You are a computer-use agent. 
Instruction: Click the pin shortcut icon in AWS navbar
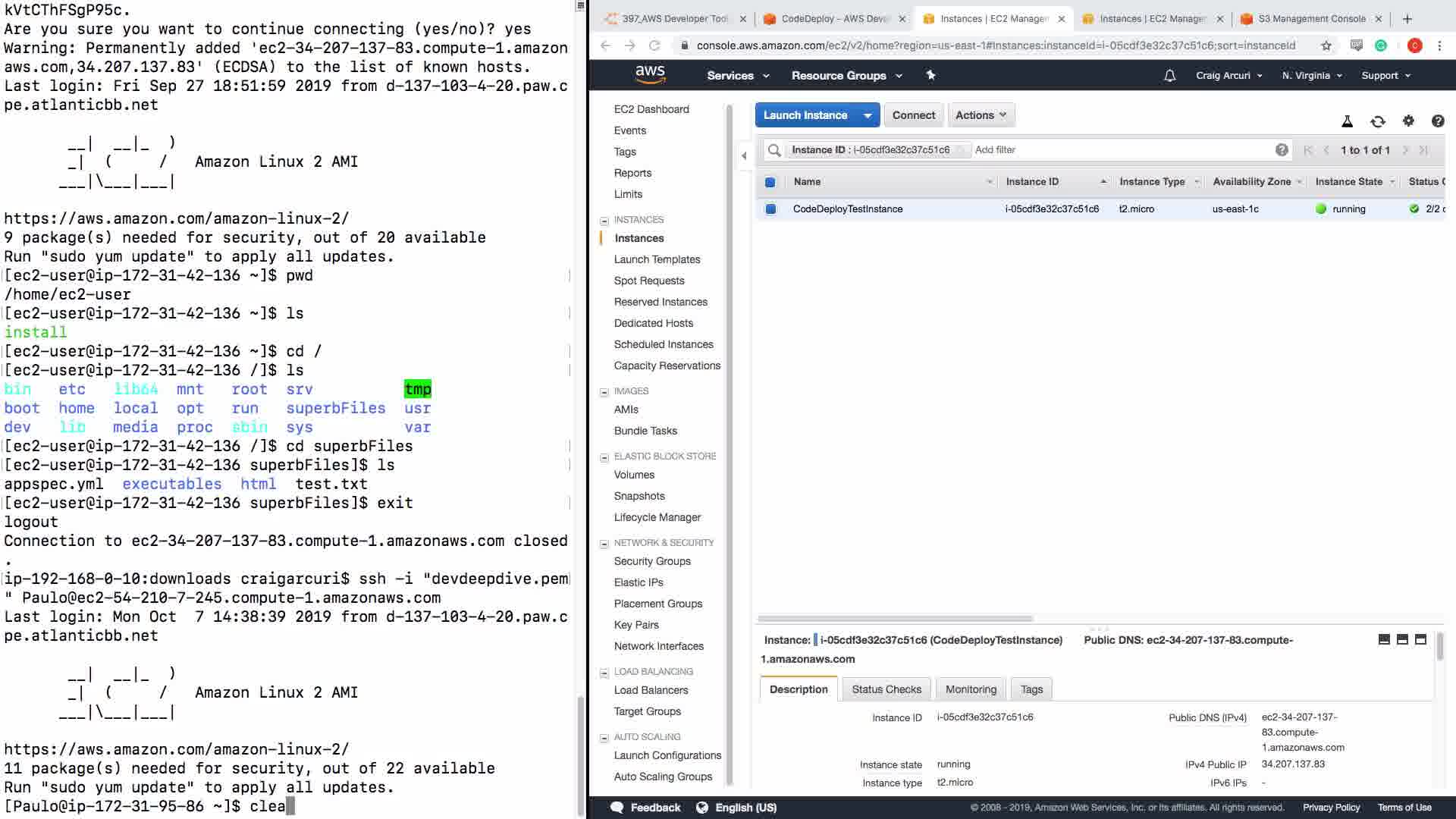click(930, 75)
